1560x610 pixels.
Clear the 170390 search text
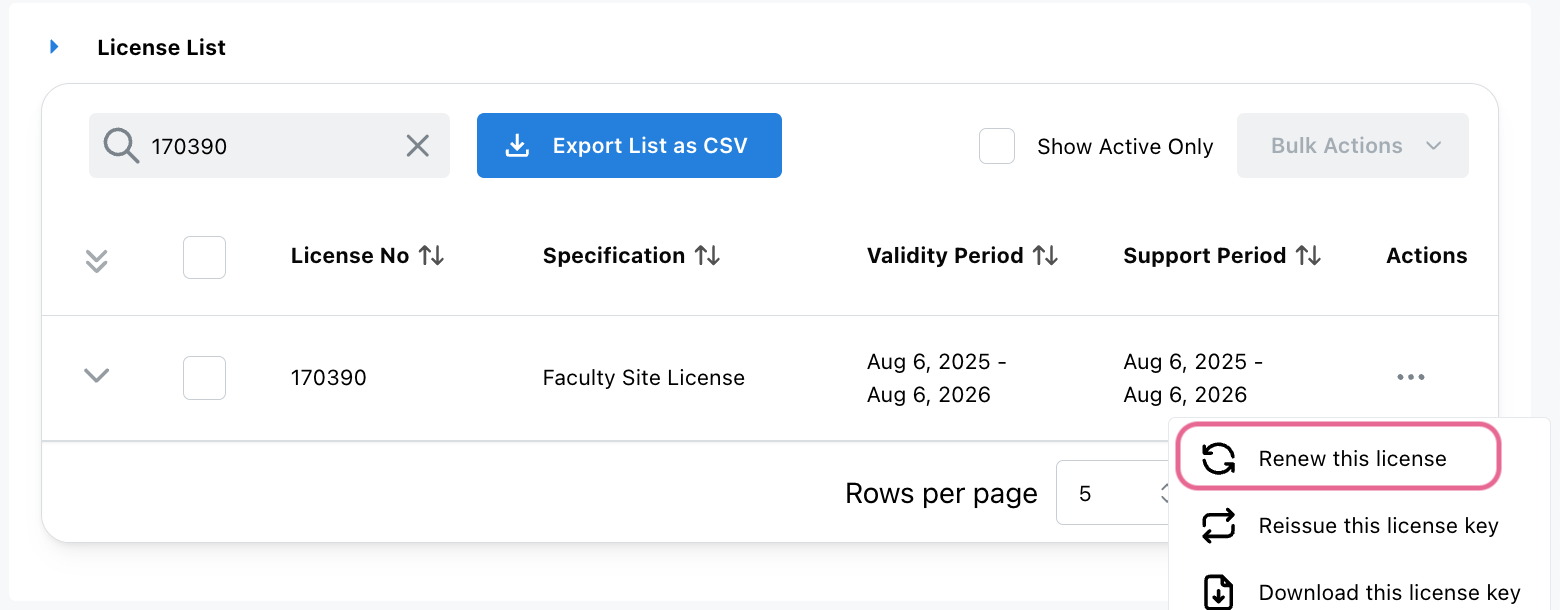(417, 146)
